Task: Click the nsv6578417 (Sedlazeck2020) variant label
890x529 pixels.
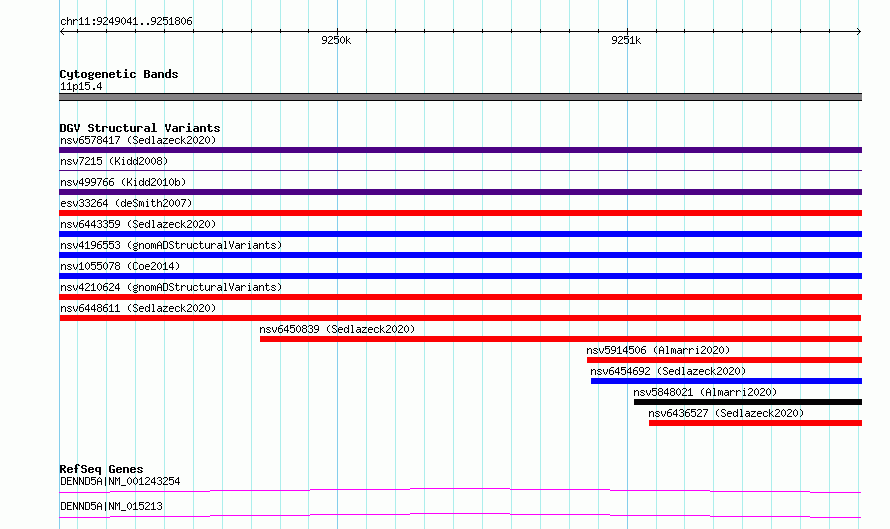Action: [138, 140]
